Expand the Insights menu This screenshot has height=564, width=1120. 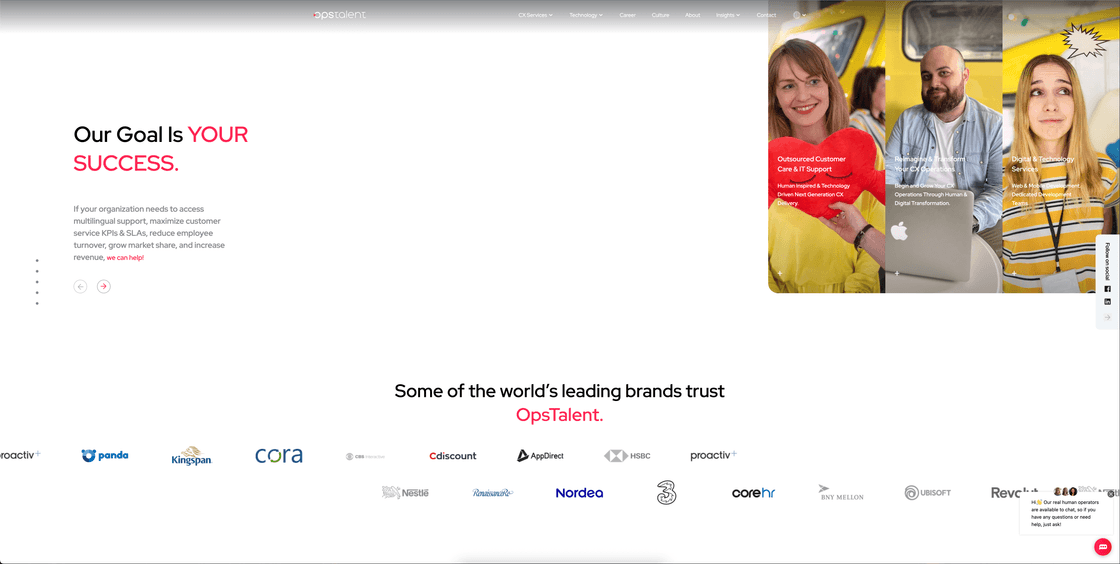(x=728, y=15)
